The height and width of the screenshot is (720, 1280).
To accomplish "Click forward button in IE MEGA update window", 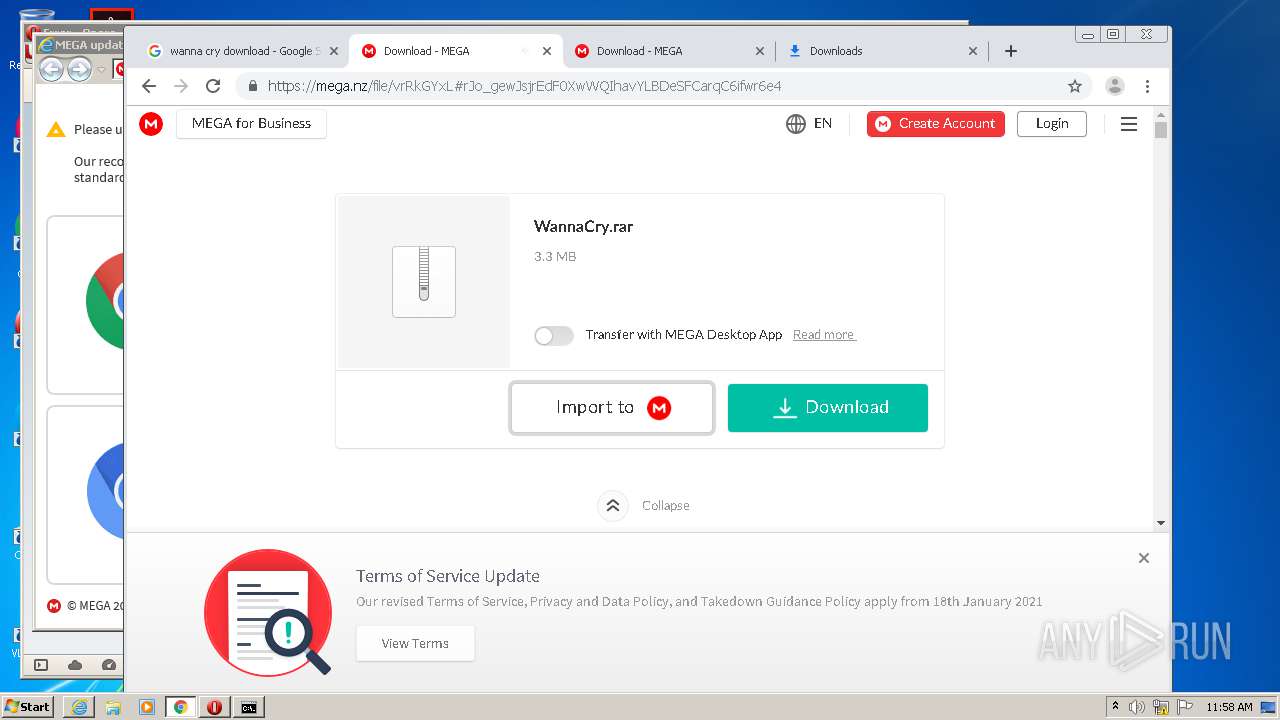I will pyautogui.click(x=80, y=69).
